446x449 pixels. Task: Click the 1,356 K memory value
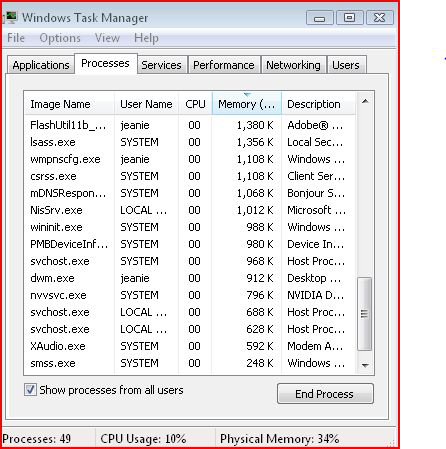pyautogui.click(x=255, y=142)
